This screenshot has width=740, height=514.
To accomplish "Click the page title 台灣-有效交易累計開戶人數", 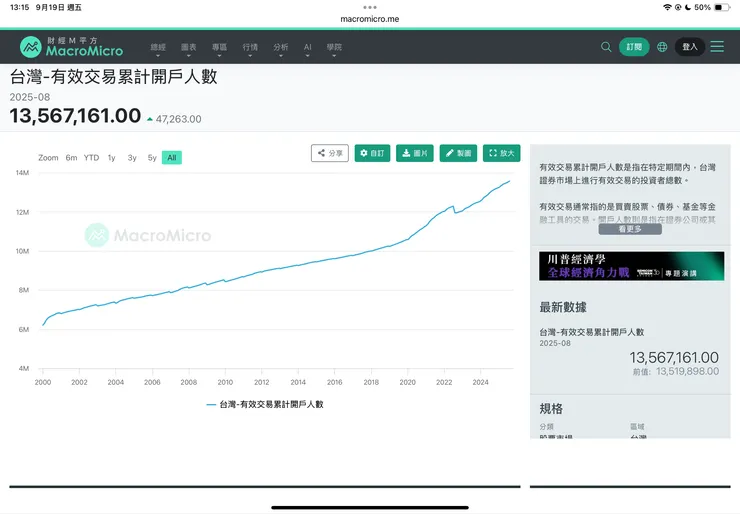I will pos(114,76).
